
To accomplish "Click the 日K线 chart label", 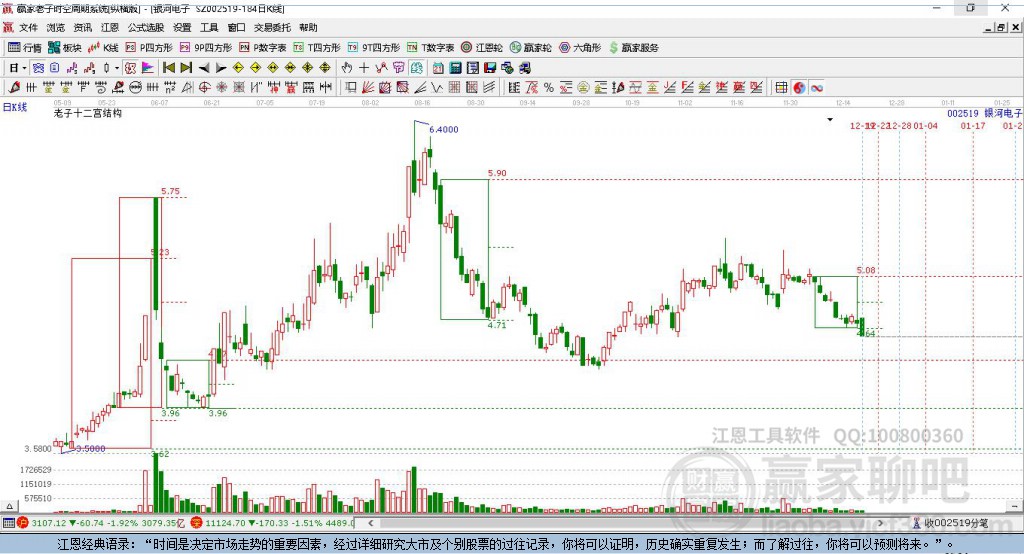I will pos(14,107).
